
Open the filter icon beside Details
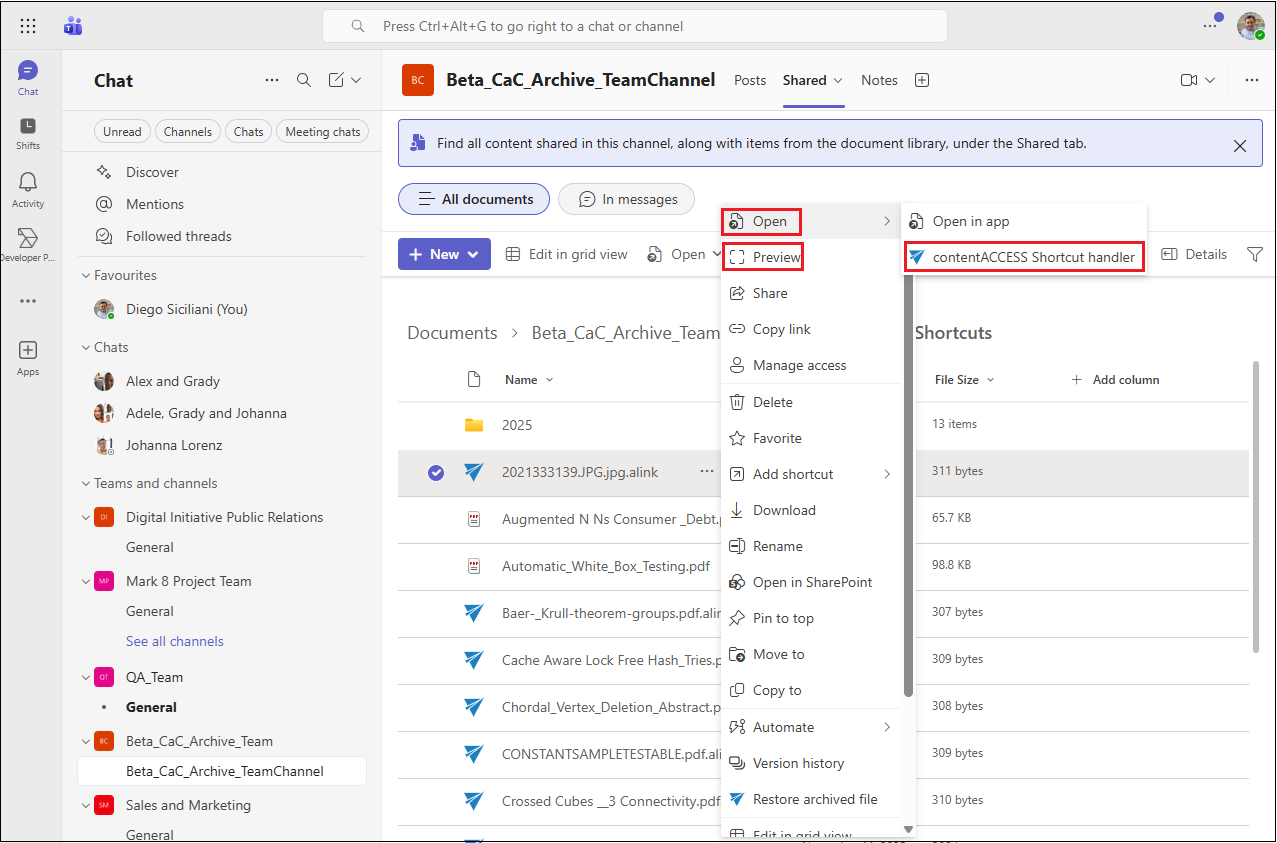pyautogui.click(x=1255, y=255)
